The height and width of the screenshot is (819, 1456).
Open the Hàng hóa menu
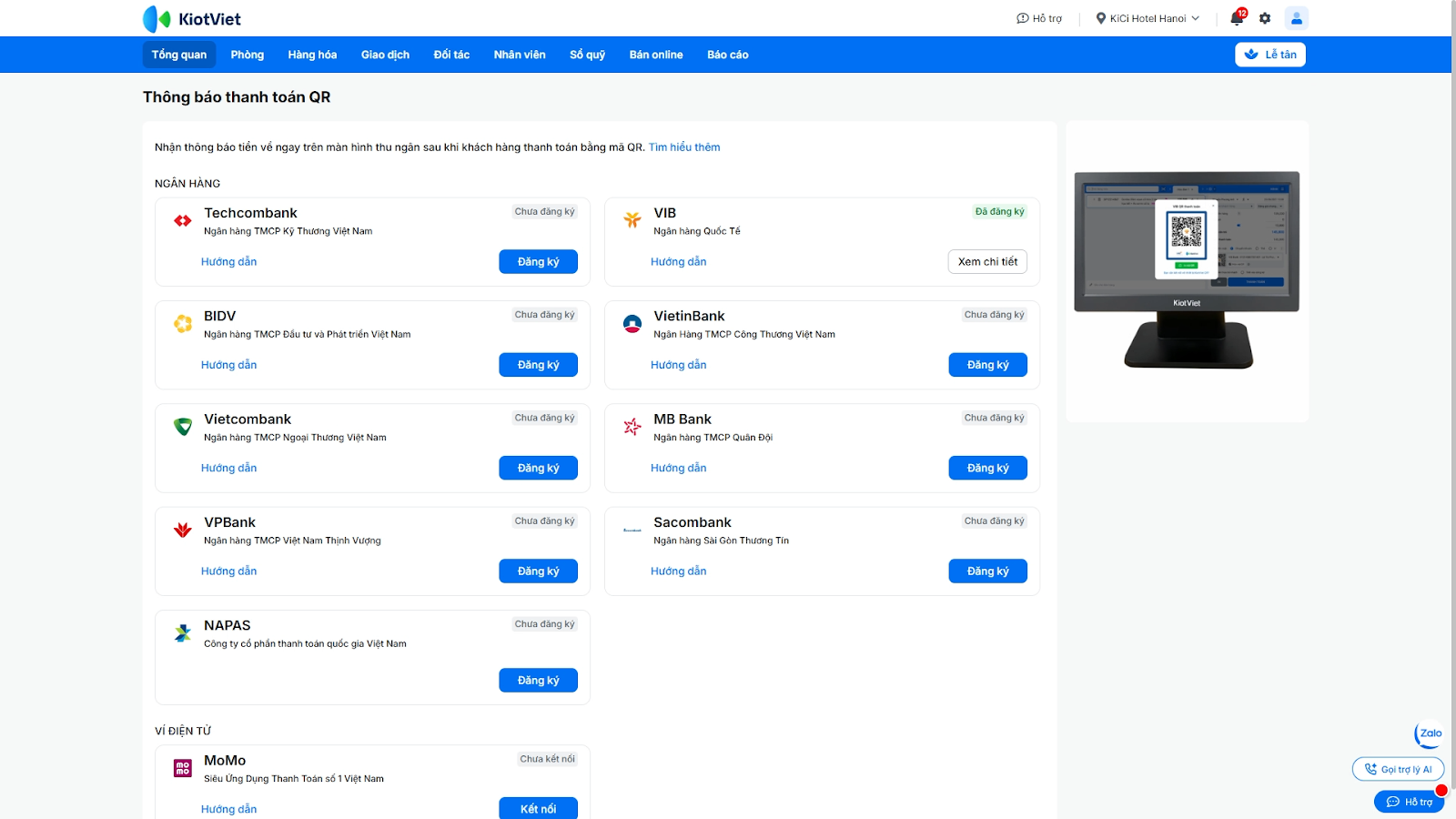coord(312,55)
